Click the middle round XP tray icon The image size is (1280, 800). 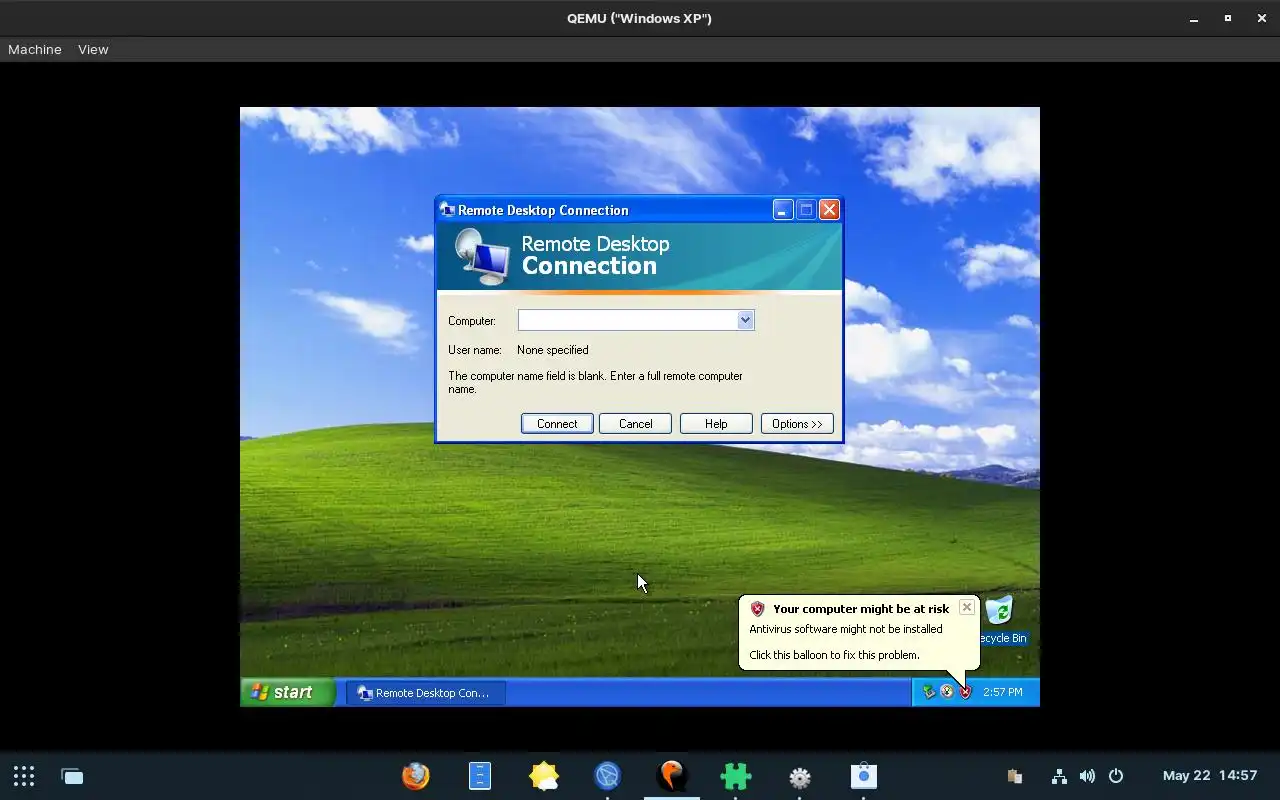[947, 692]
